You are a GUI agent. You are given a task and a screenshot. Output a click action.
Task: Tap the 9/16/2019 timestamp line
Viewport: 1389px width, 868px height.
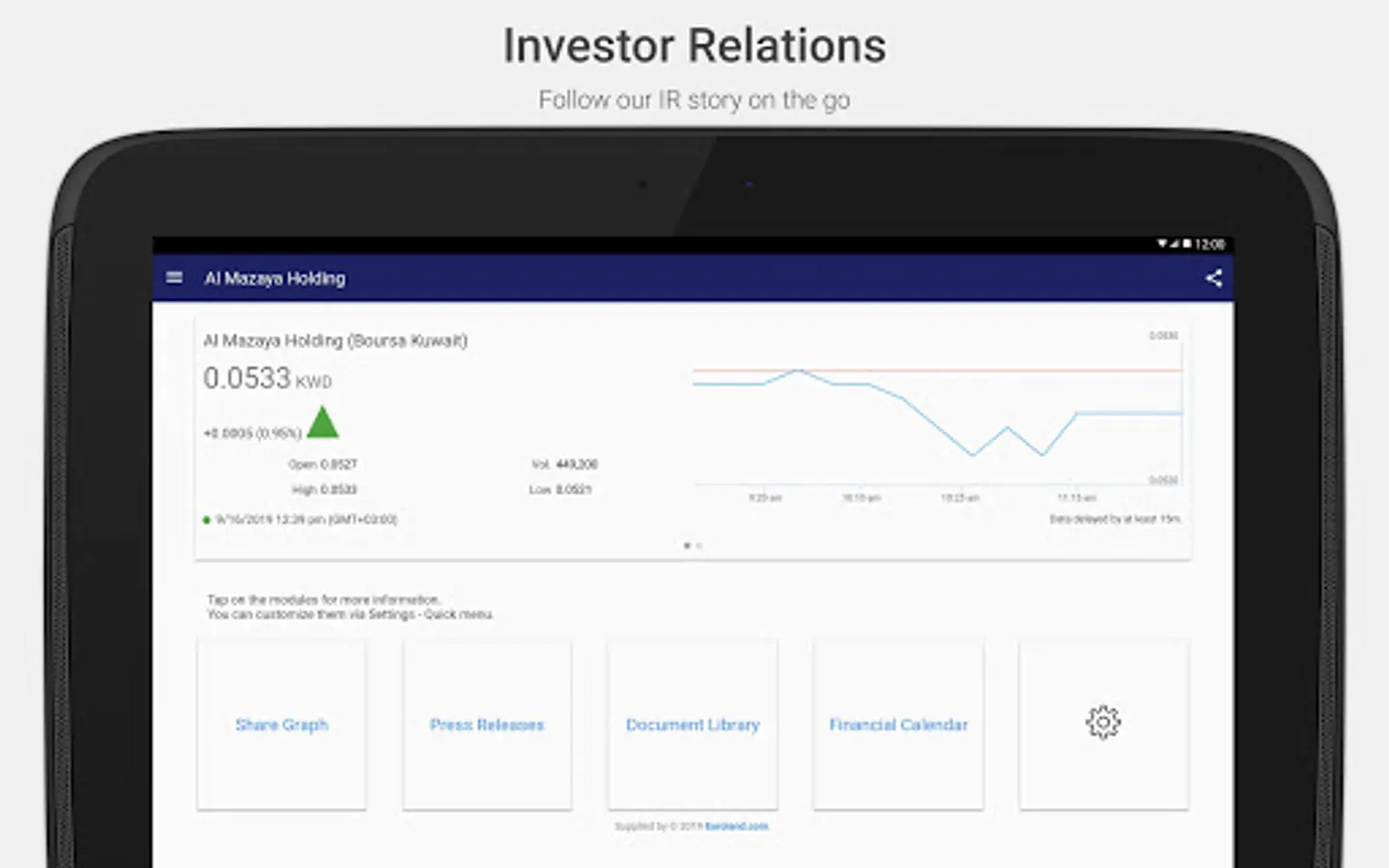[x=300, y=520]
